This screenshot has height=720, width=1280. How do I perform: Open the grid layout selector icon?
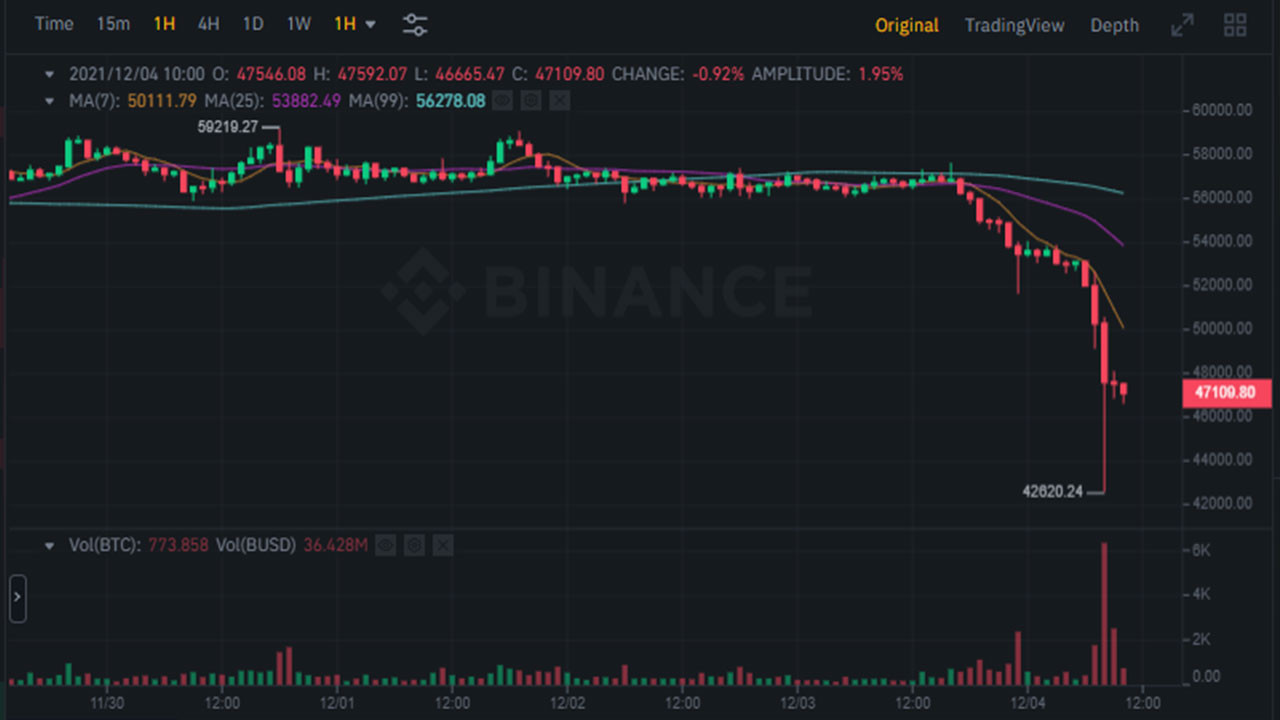coord(1235,24)
